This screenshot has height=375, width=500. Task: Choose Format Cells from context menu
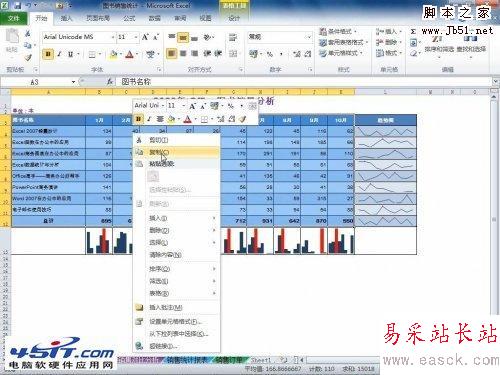tap(177, 322)
